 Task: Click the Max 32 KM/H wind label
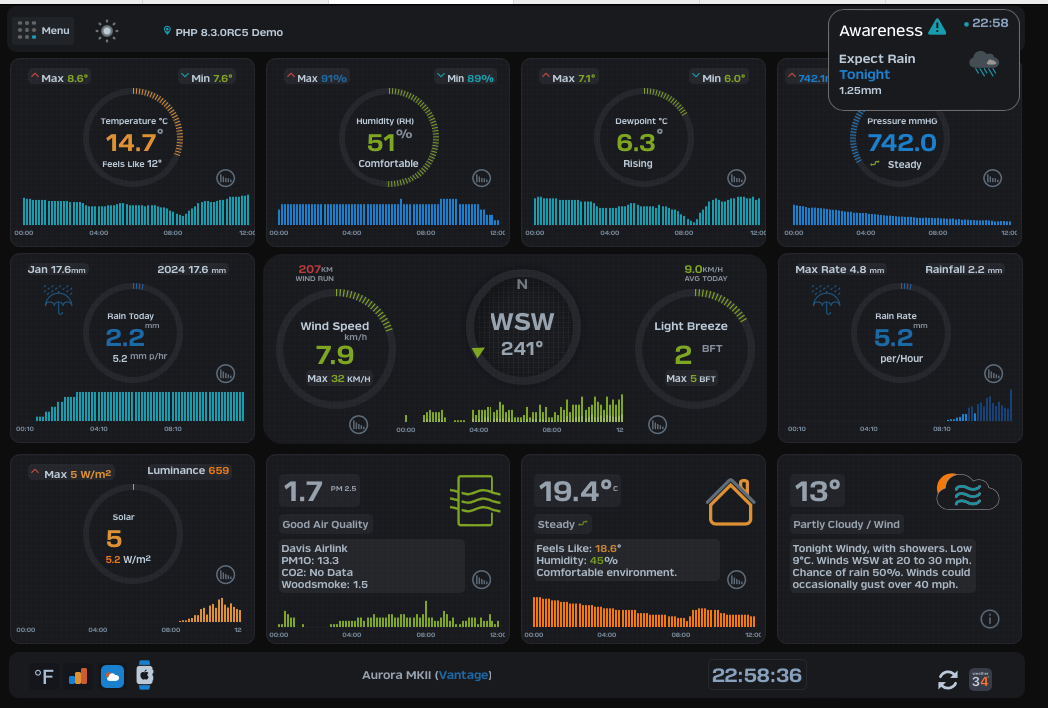point(338,378)
